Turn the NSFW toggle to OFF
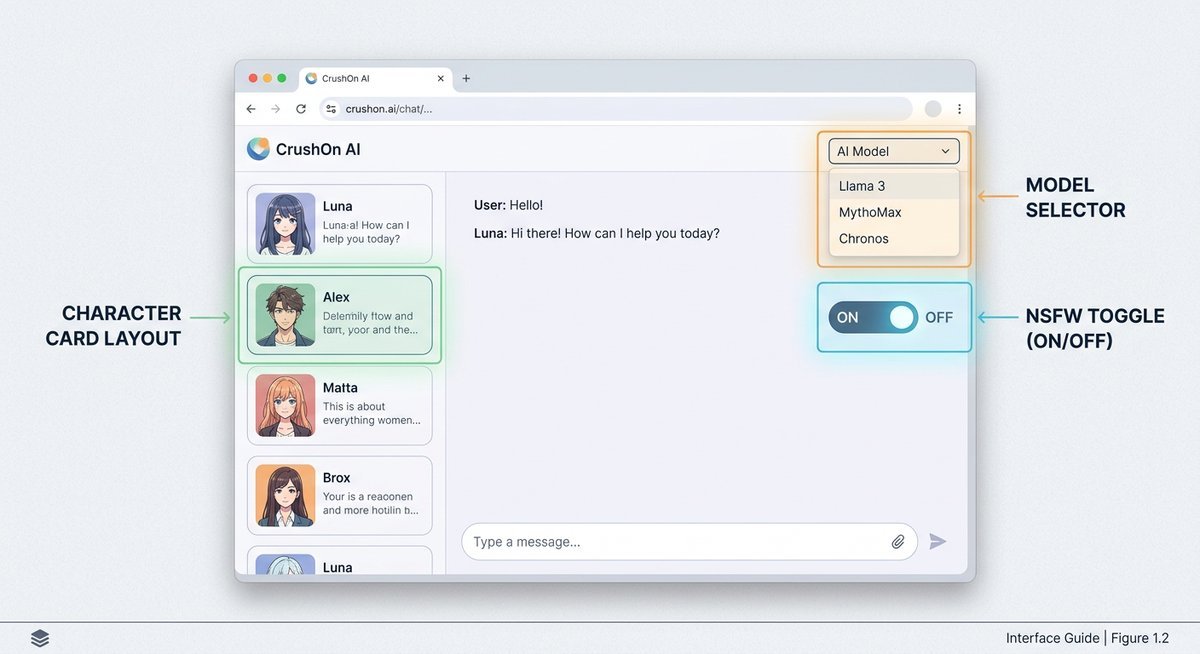The width and height of the screenshot is (1200, 654). [938, 317]
